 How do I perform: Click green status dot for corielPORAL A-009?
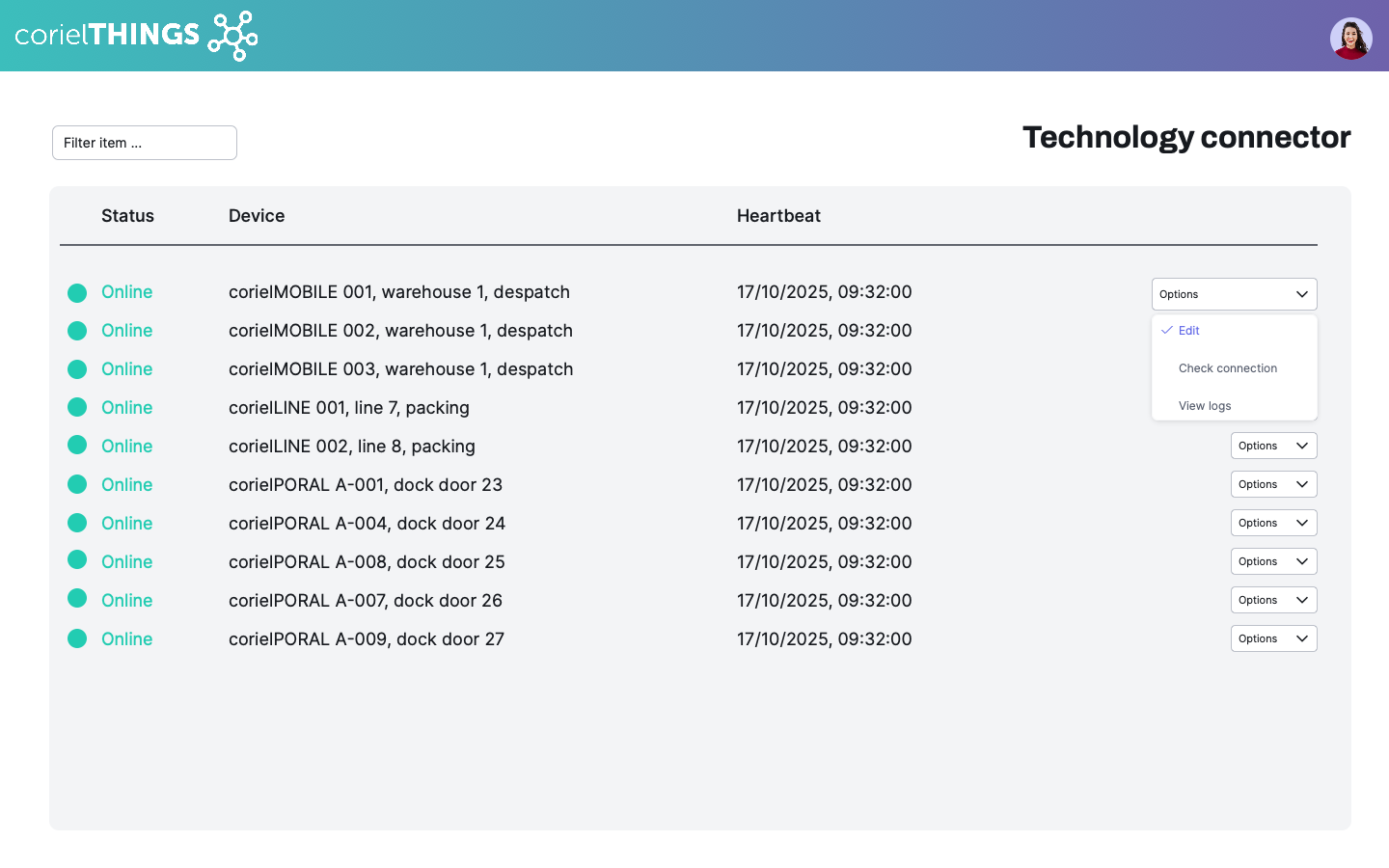[77, 638]
